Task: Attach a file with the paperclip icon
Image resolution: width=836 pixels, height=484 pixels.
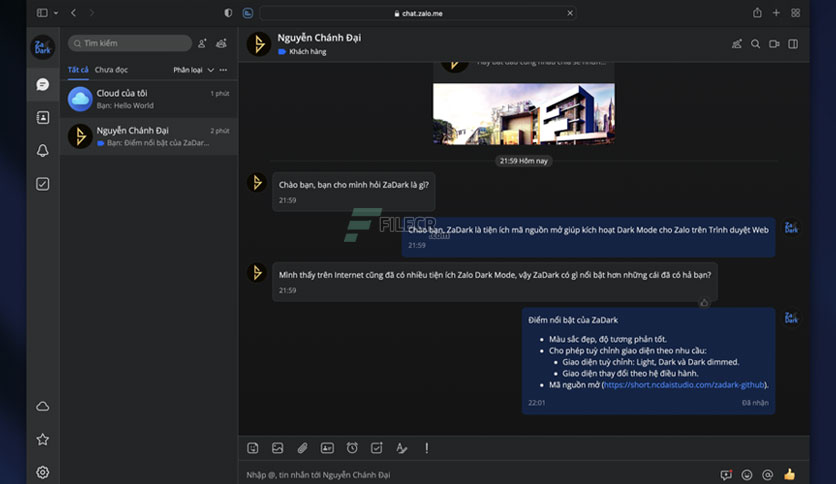Action: coord(302,448)
